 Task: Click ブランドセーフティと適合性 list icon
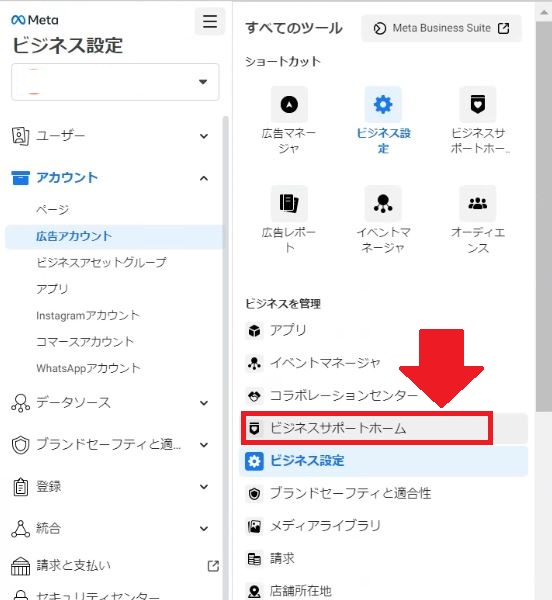pos(254,494)
